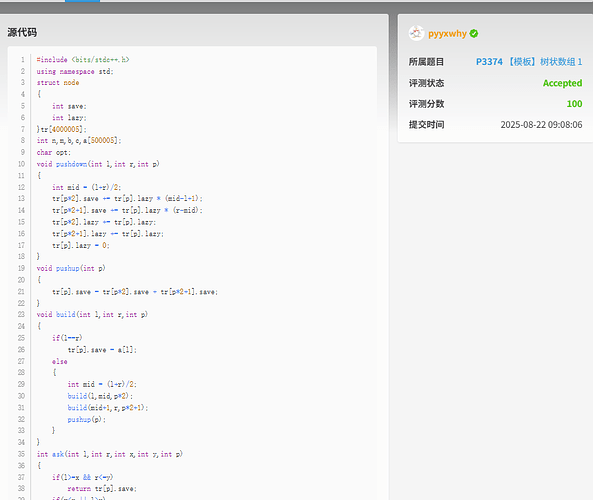Click the score value 100
The image size is (593, 500).
click(574, 104)
